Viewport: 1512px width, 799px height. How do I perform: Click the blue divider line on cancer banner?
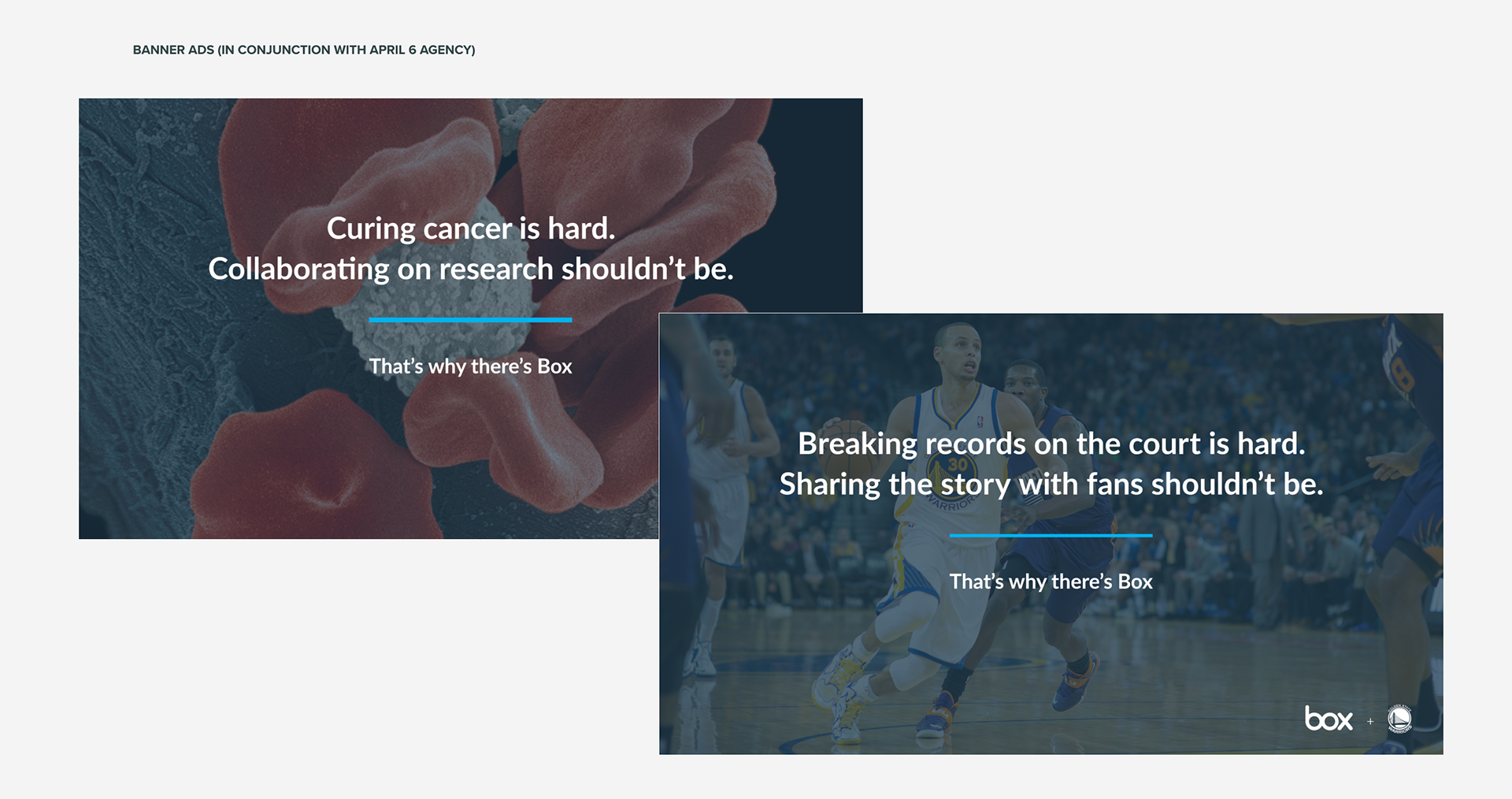pyautogui.click(x=471, y=320)
